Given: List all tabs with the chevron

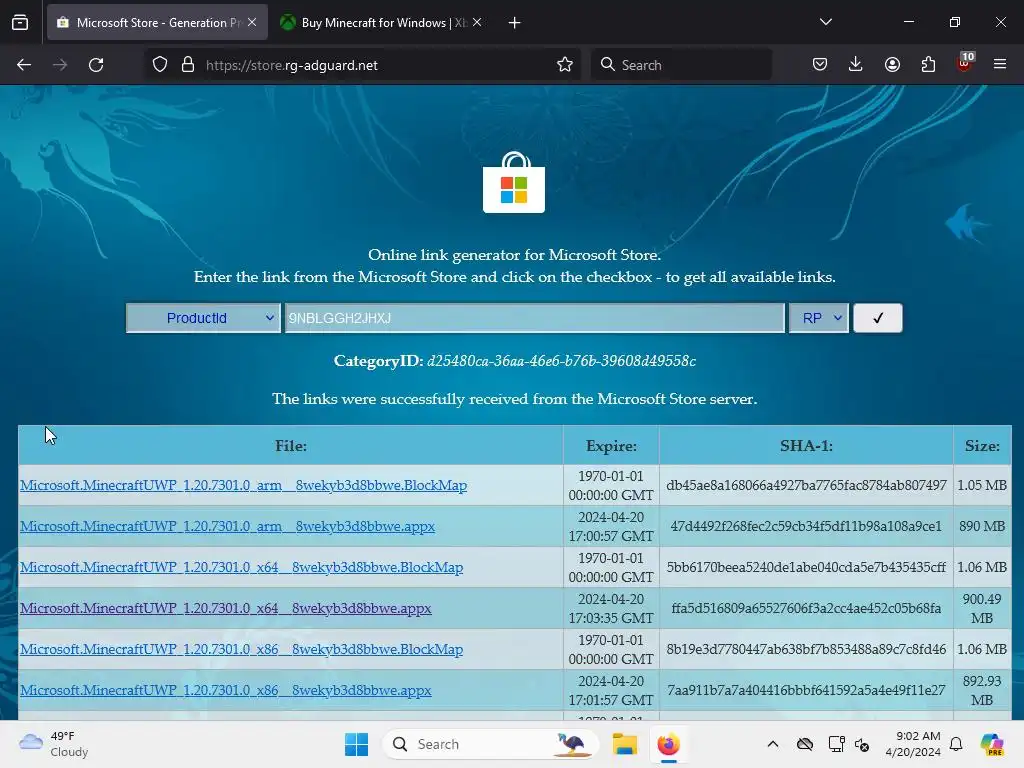Looking at the screenshot, I should [x=825, y=22].
